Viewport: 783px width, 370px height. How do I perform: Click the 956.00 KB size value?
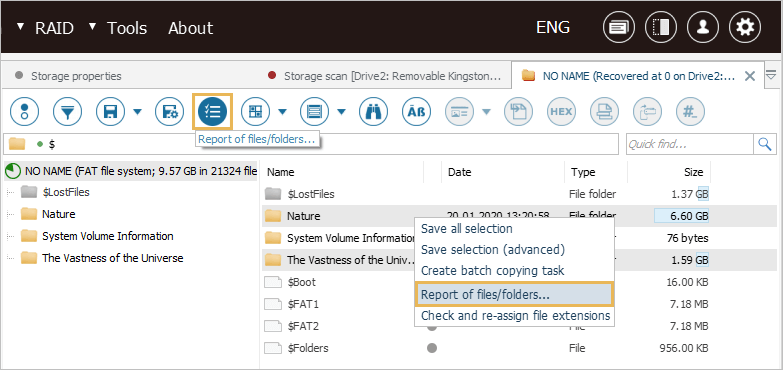[684, 348]
